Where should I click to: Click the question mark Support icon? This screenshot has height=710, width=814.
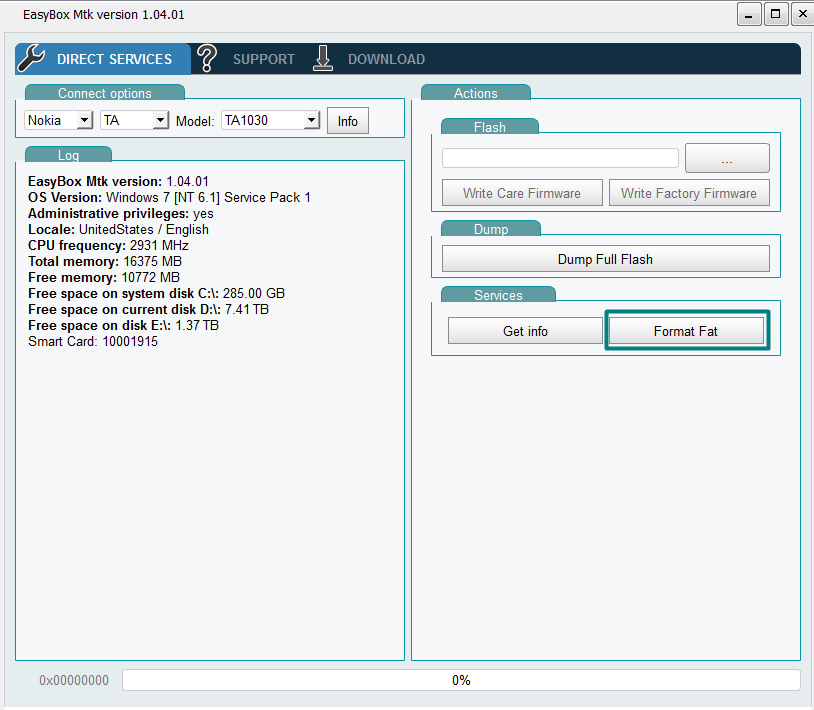(207, 58)
